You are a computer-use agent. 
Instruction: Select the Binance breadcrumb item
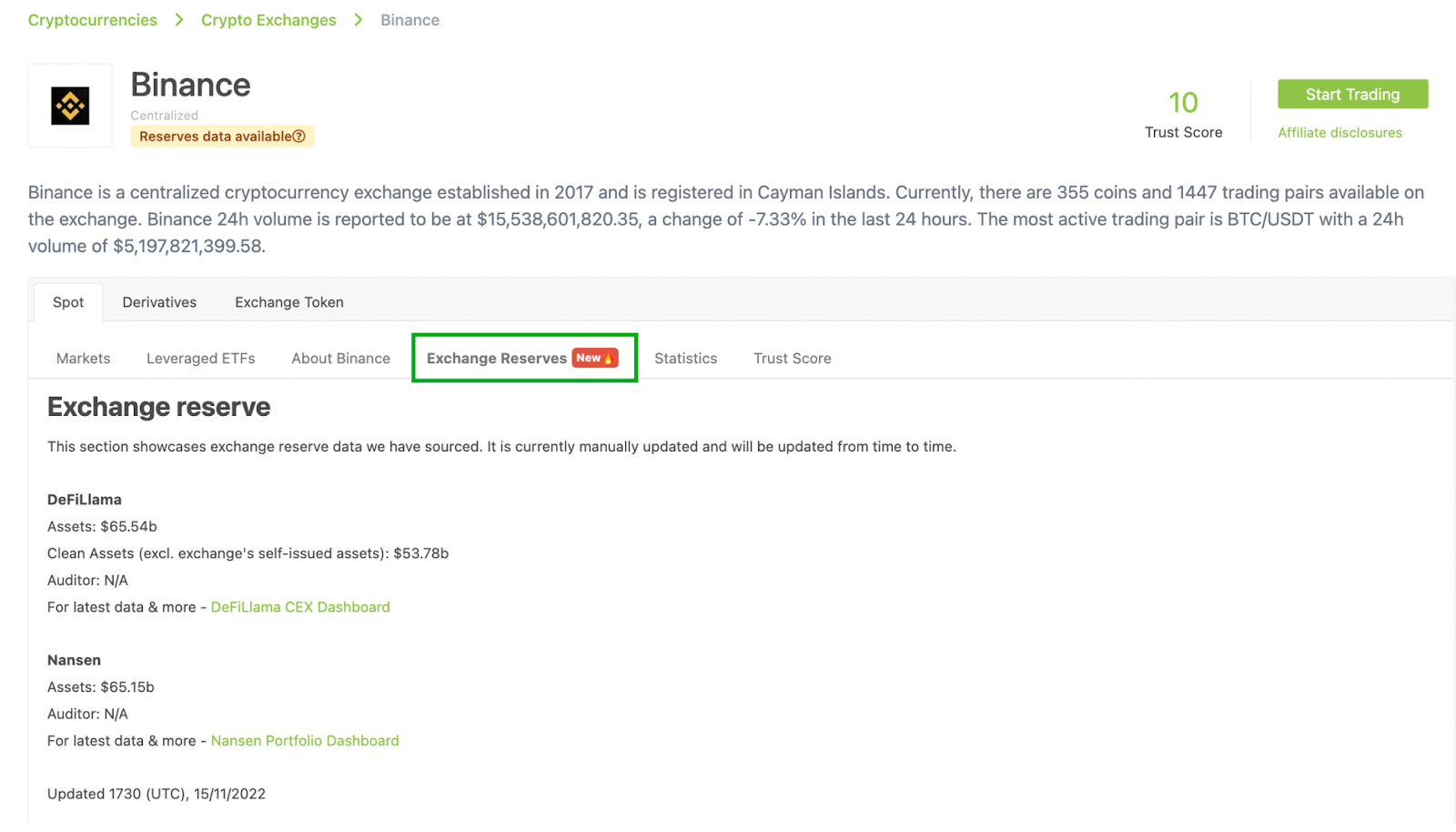[x=409, y=20]
